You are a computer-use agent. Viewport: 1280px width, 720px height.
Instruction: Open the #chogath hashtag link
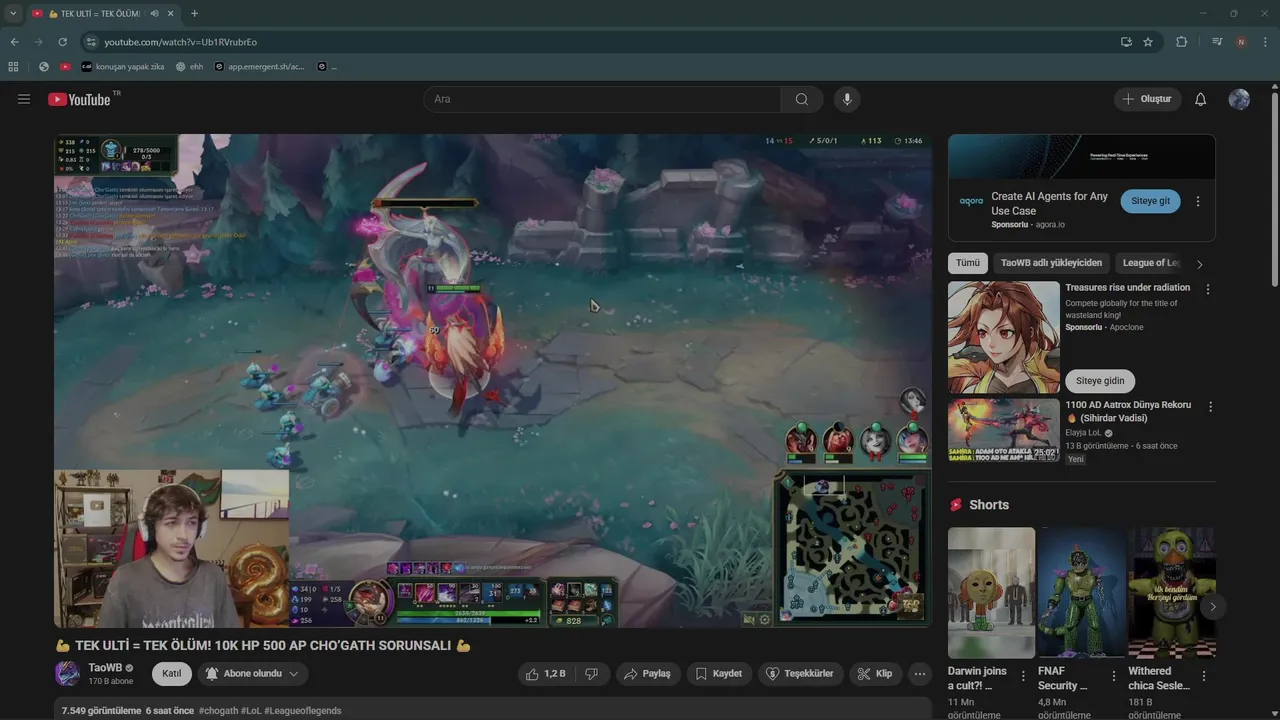tap(218, 711)
